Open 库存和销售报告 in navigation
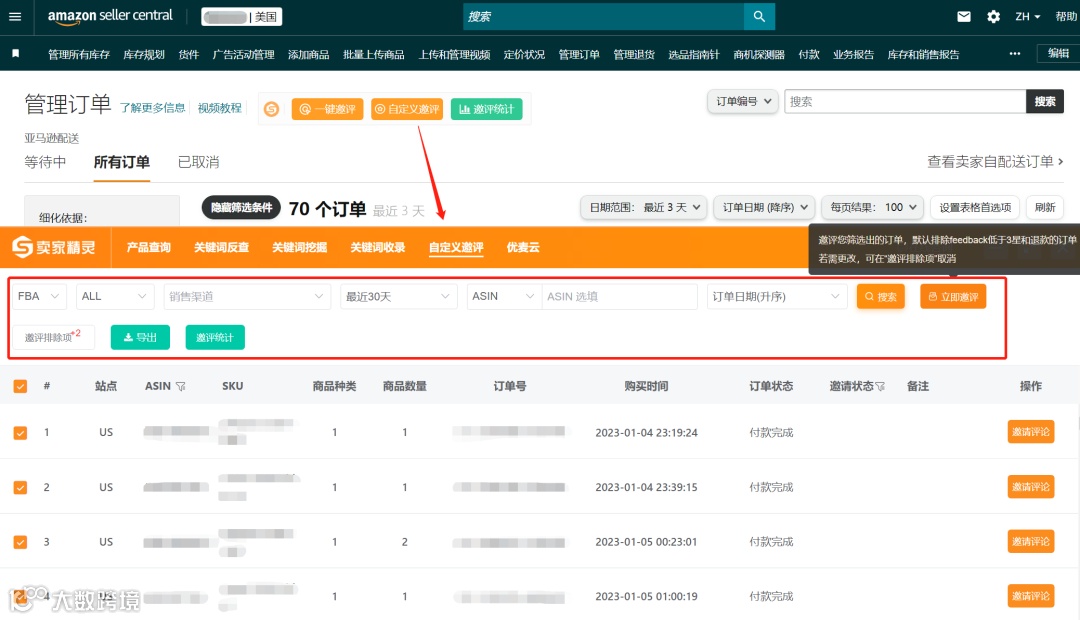This screenshot has width=1080, height=620. [923, 54]
